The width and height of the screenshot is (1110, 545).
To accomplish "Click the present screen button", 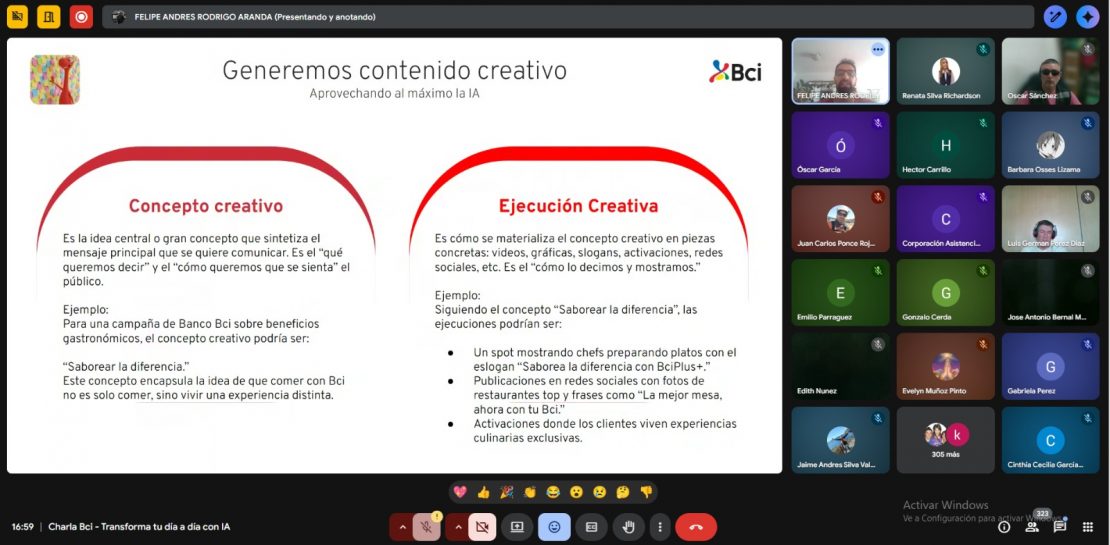I will (517, 526).
